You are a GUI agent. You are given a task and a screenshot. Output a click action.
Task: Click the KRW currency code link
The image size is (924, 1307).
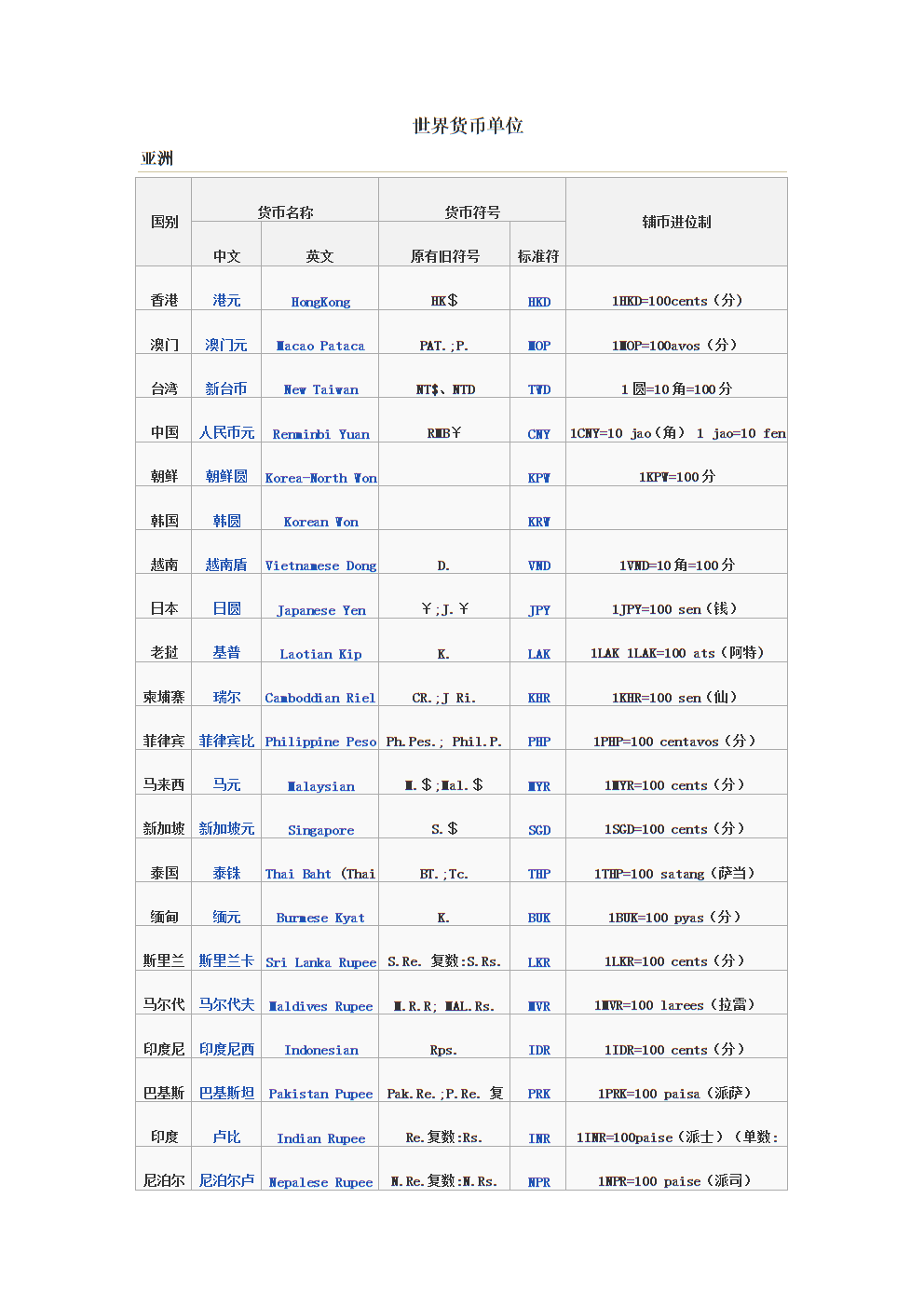[x=538, y=522]
